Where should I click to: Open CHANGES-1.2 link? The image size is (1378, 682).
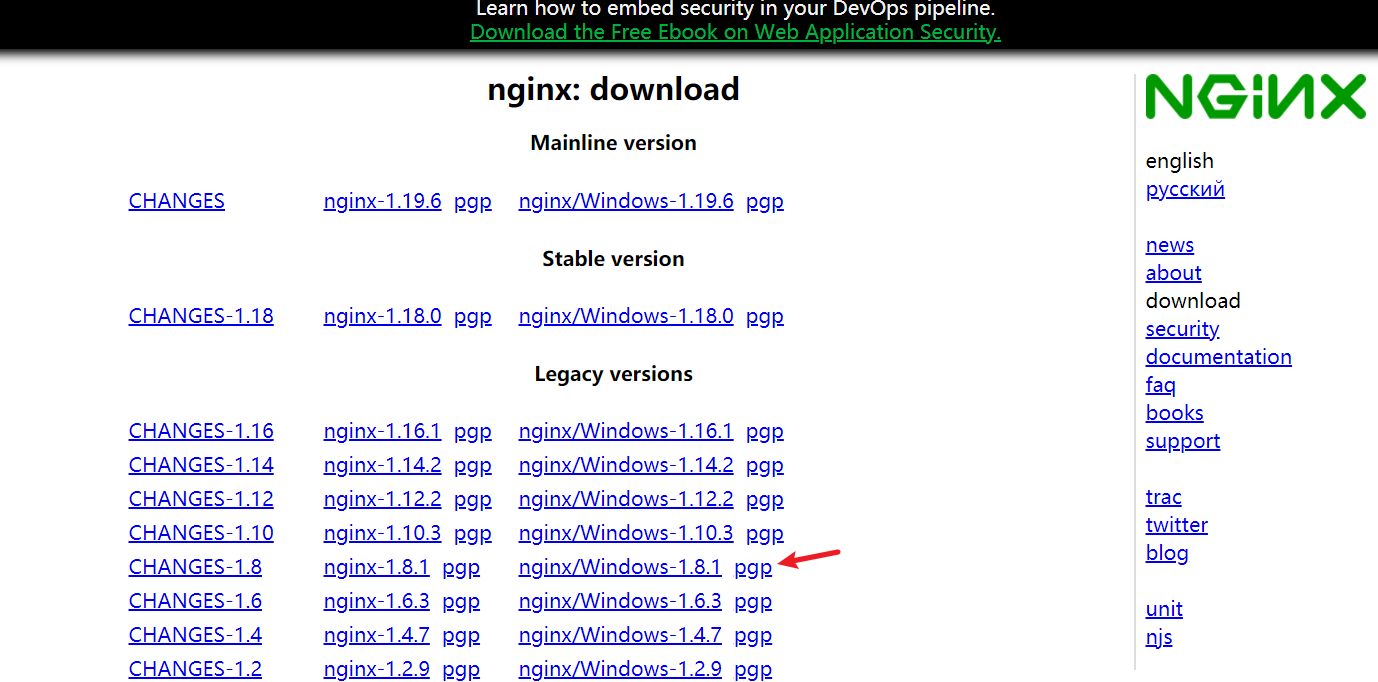pyautogui.click(x=195, y=669)
